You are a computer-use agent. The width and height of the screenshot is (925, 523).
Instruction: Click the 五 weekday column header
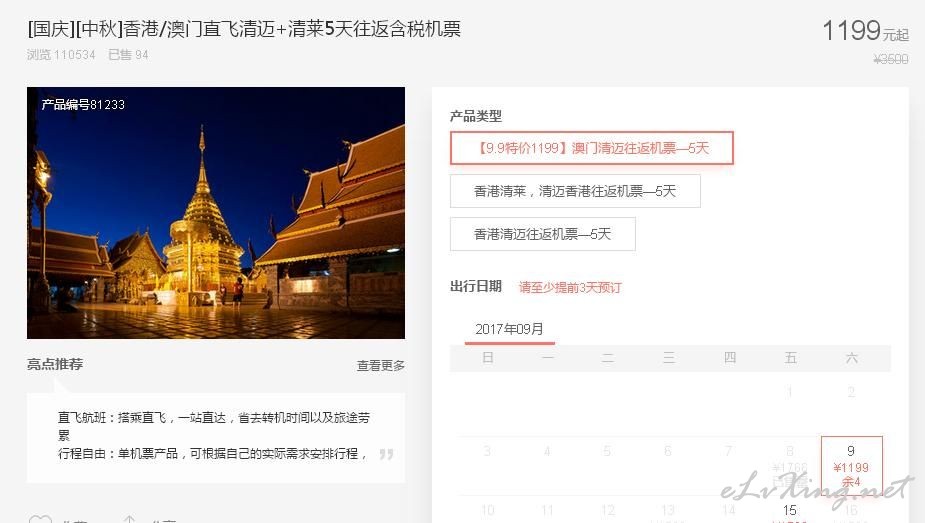point(790,358)
